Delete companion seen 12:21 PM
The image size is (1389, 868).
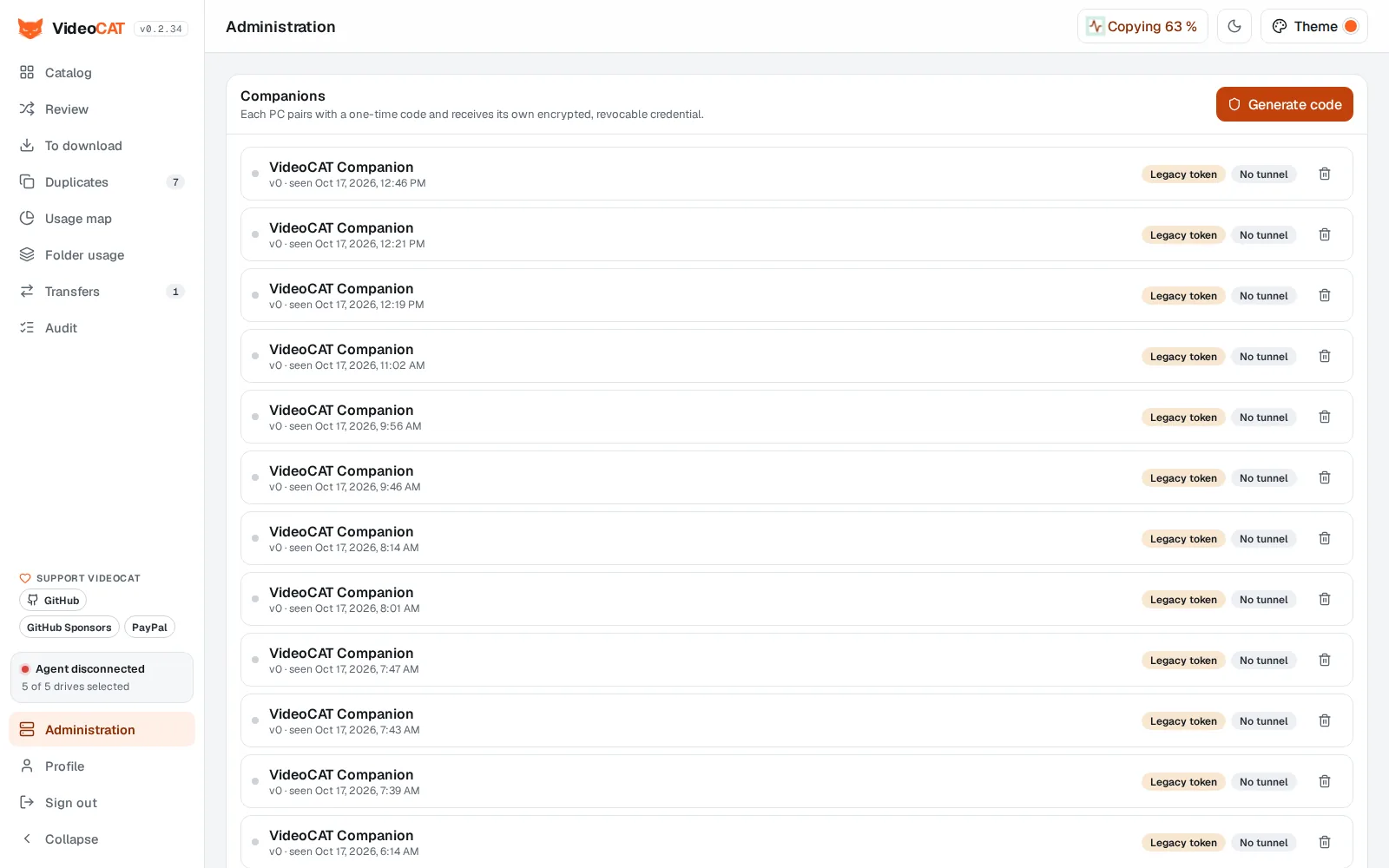(1325, 234)
